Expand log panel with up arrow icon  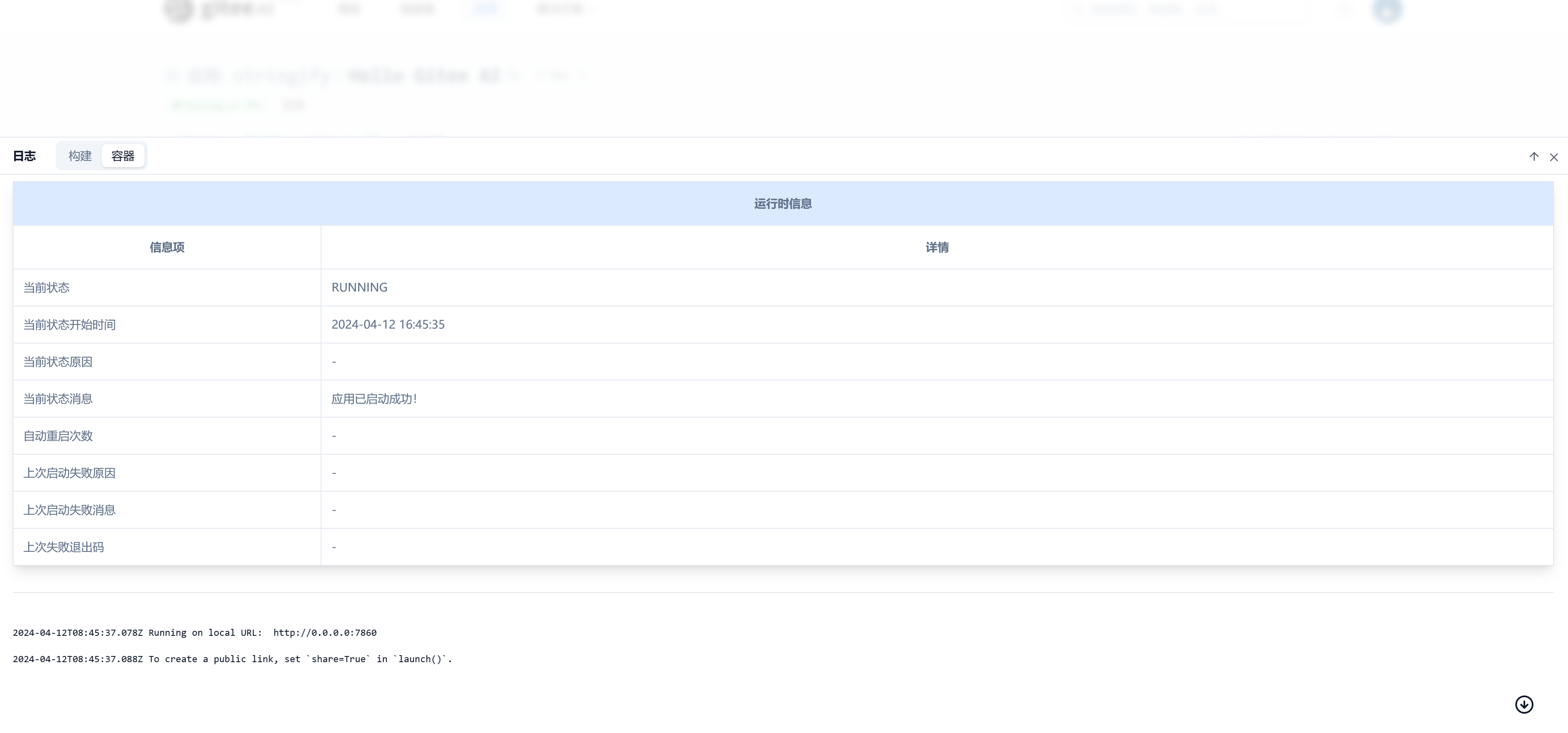1534,156
